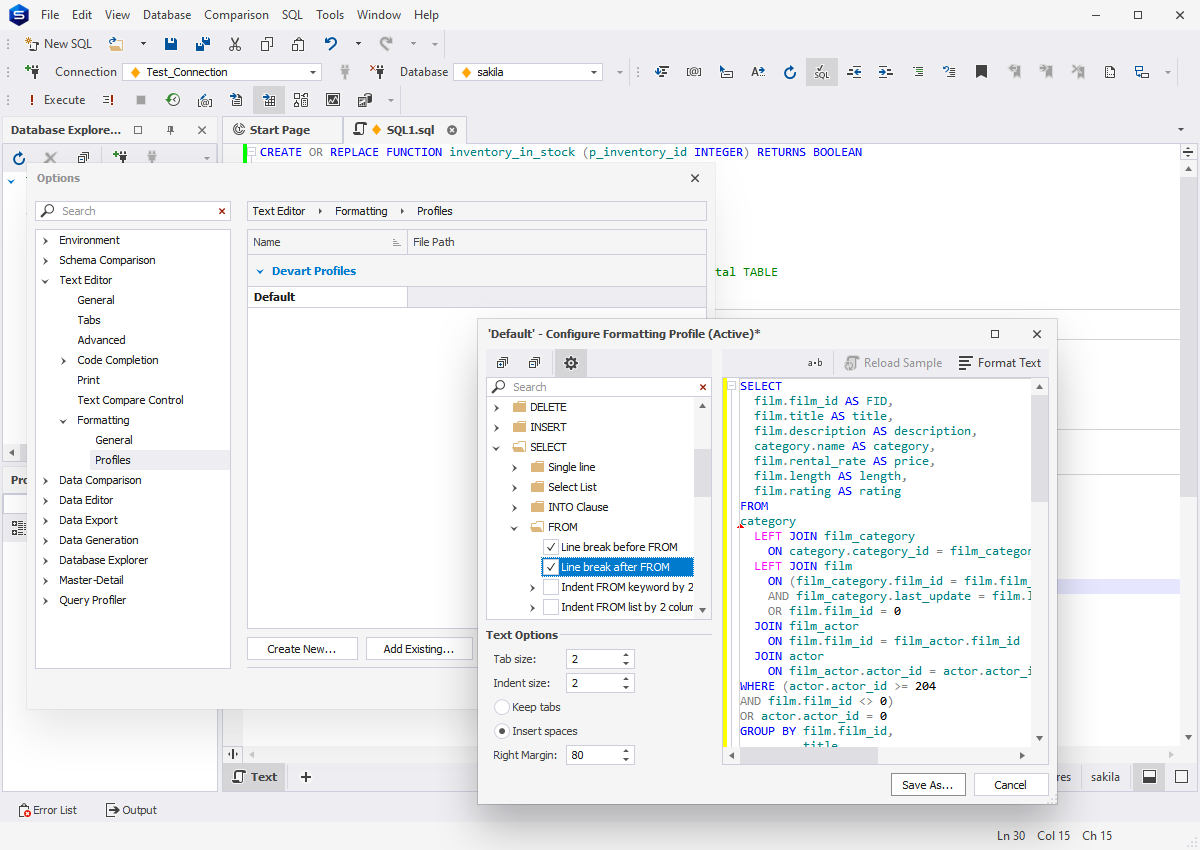Open the Error List panel

[48, 810]
